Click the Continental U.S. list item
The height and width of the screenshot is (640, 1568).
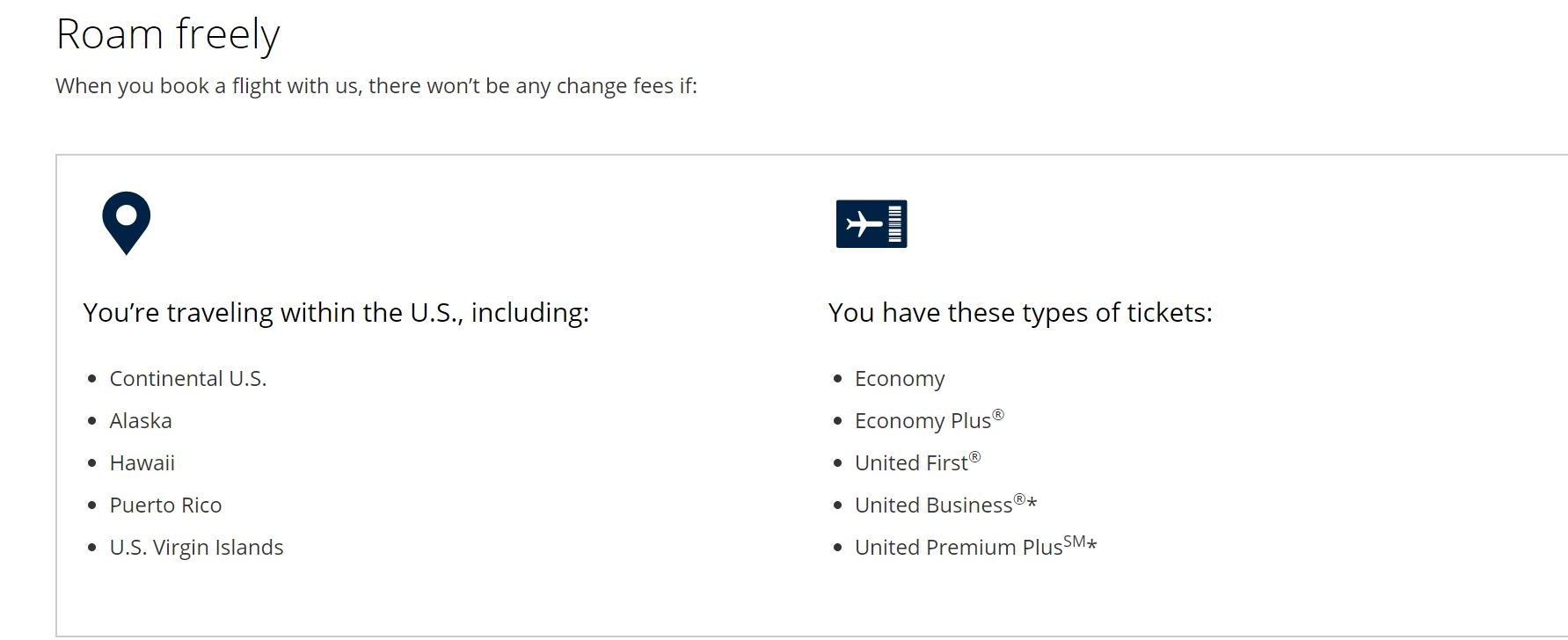(x=188, y=379)
